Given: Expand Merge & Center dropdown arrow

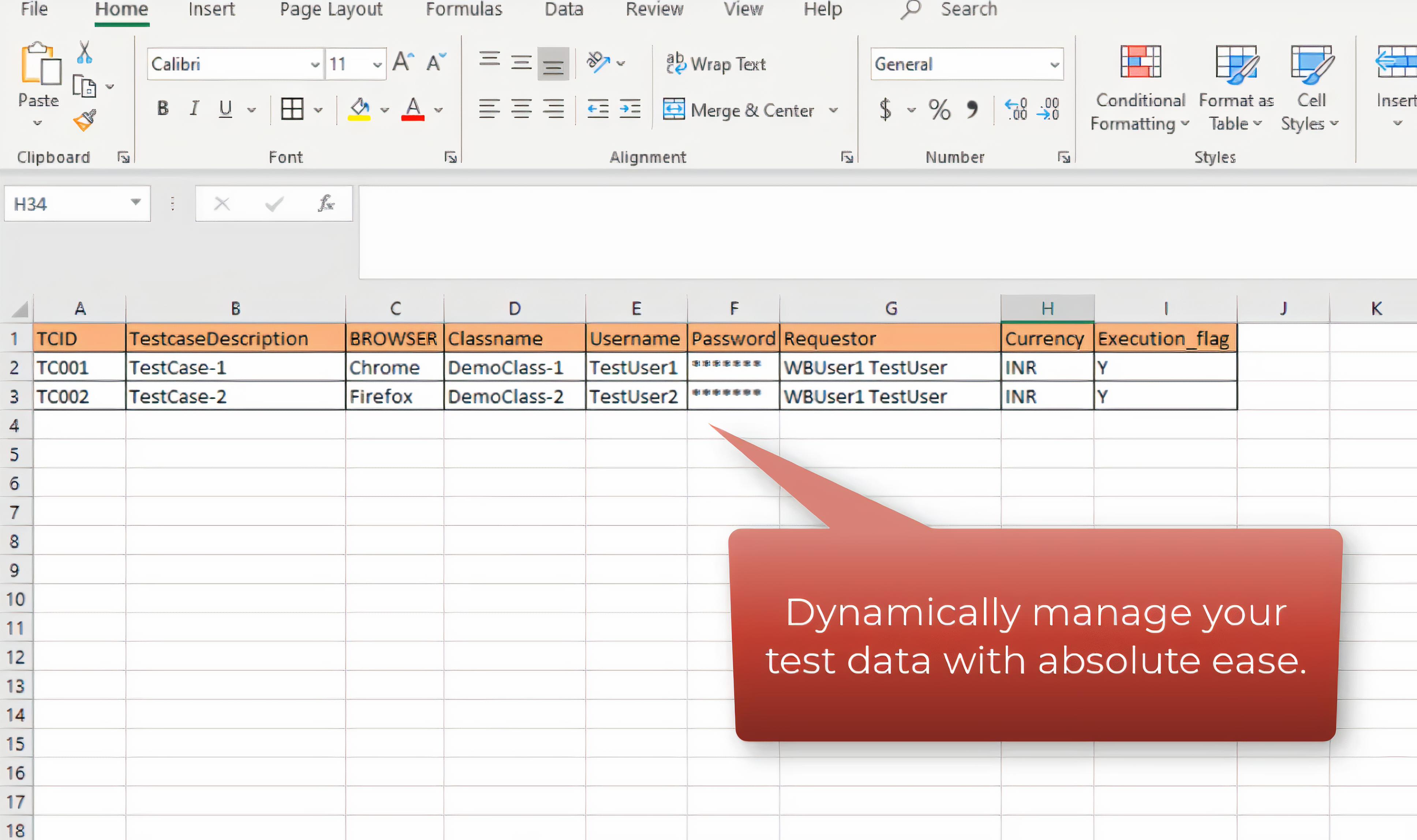Looking at the screenshot, I should (x=833, y=110).
